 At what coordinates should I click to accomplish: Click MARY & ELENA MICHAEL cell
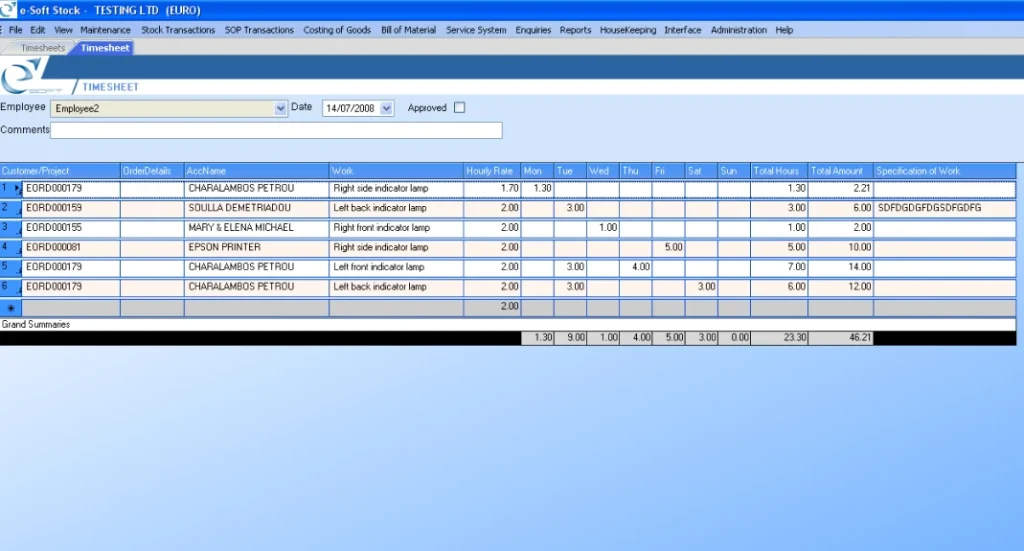(x=257, y=228)
